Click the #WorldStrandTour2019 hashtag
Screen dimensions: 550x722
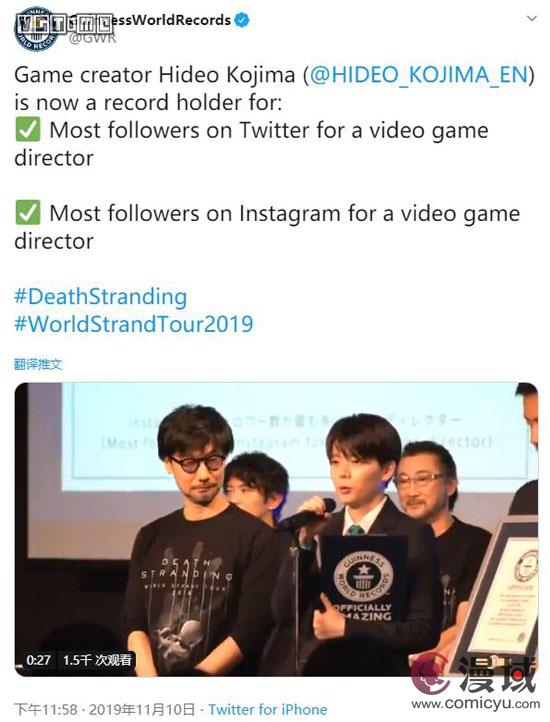point(134,324)
